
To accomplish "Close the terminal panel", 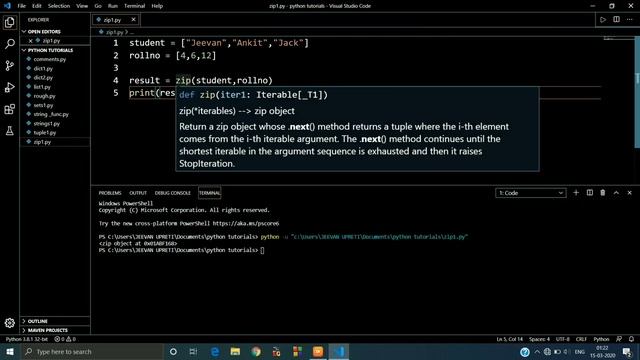I will pos(629,193).
